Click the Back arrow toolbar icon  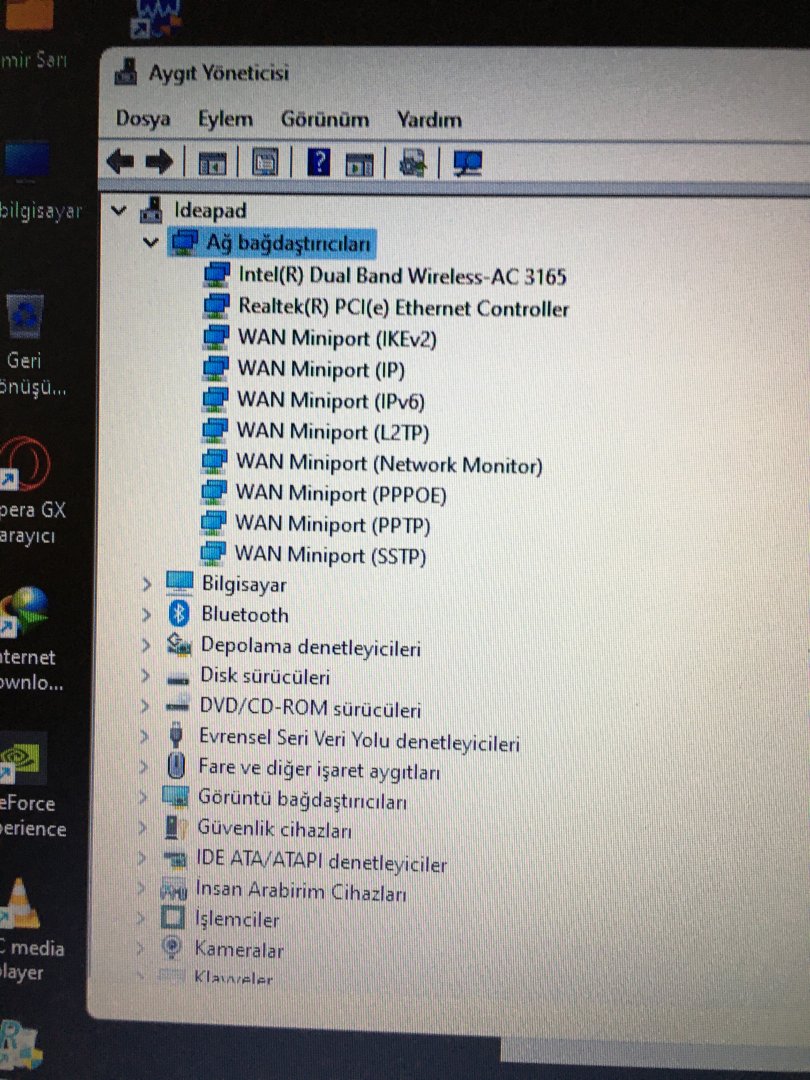coord(120,163)
